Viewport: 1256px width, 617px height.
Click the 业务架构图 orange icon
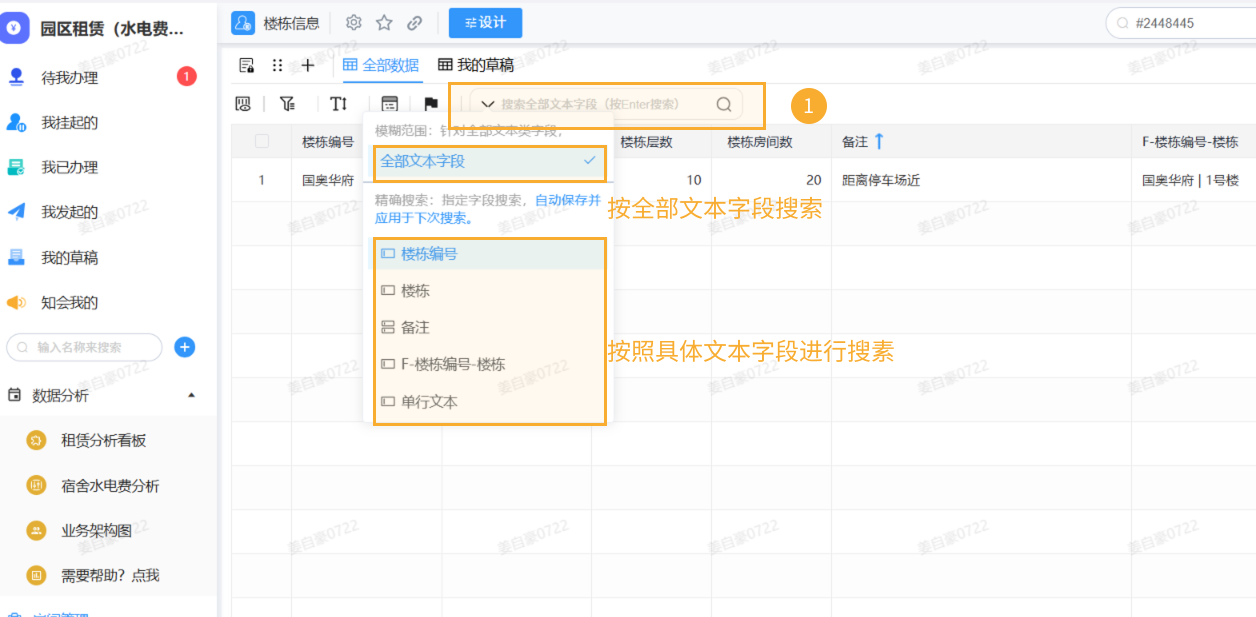pyautogui.click(x=36, y=530)
